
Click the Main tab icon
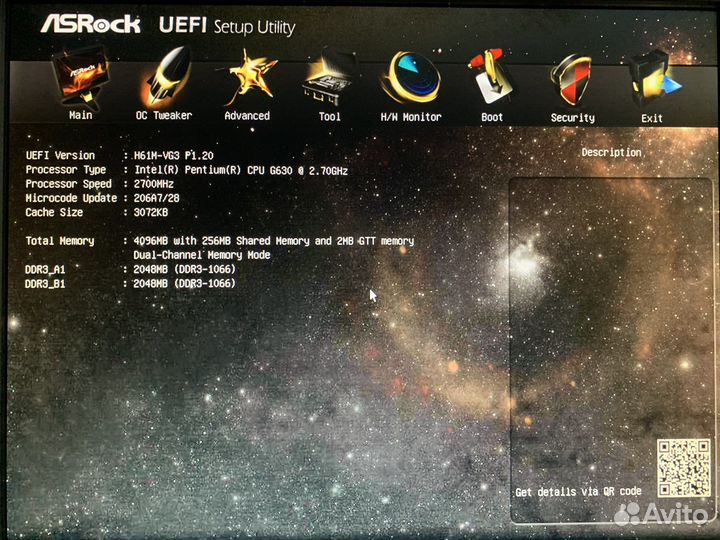click(81, 80)
